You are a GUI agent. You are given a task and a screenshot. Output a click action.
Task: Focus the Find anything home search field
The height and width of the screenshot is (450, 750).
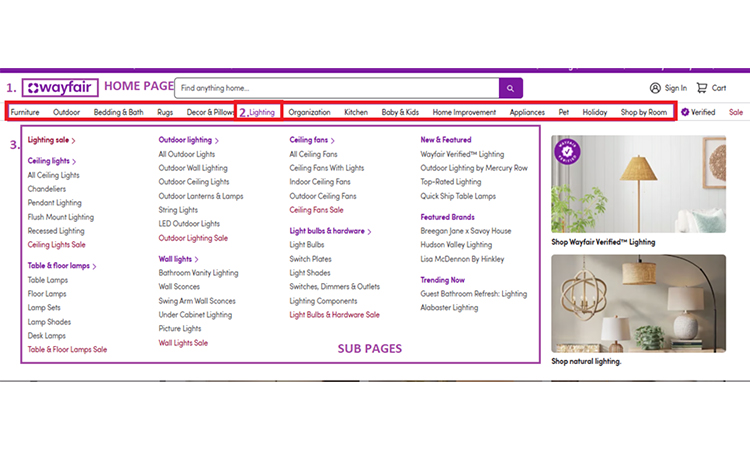pos(337,88)
